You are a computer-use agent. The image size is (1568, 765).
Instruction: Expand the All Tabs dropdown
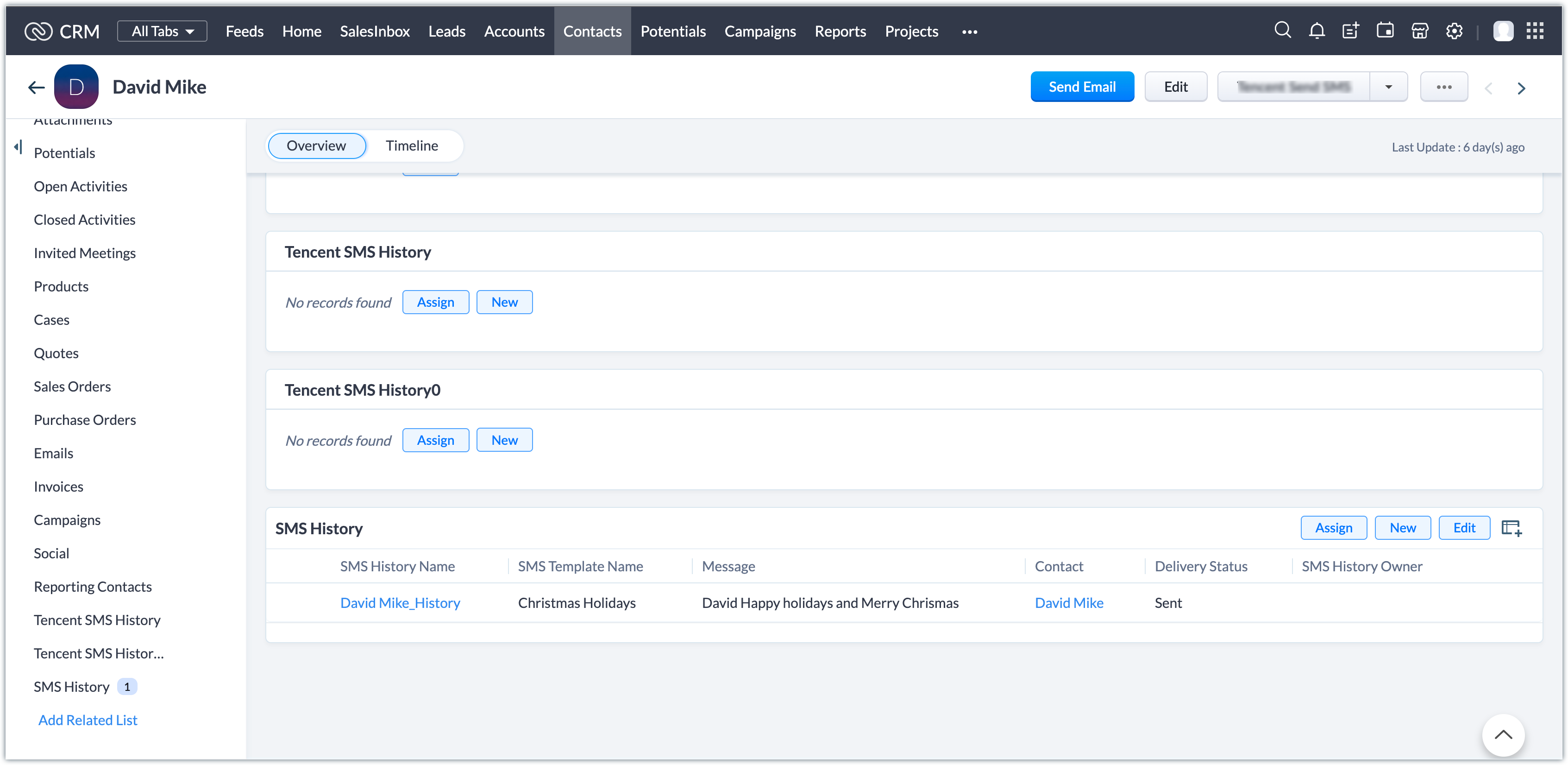click(162, 31)
